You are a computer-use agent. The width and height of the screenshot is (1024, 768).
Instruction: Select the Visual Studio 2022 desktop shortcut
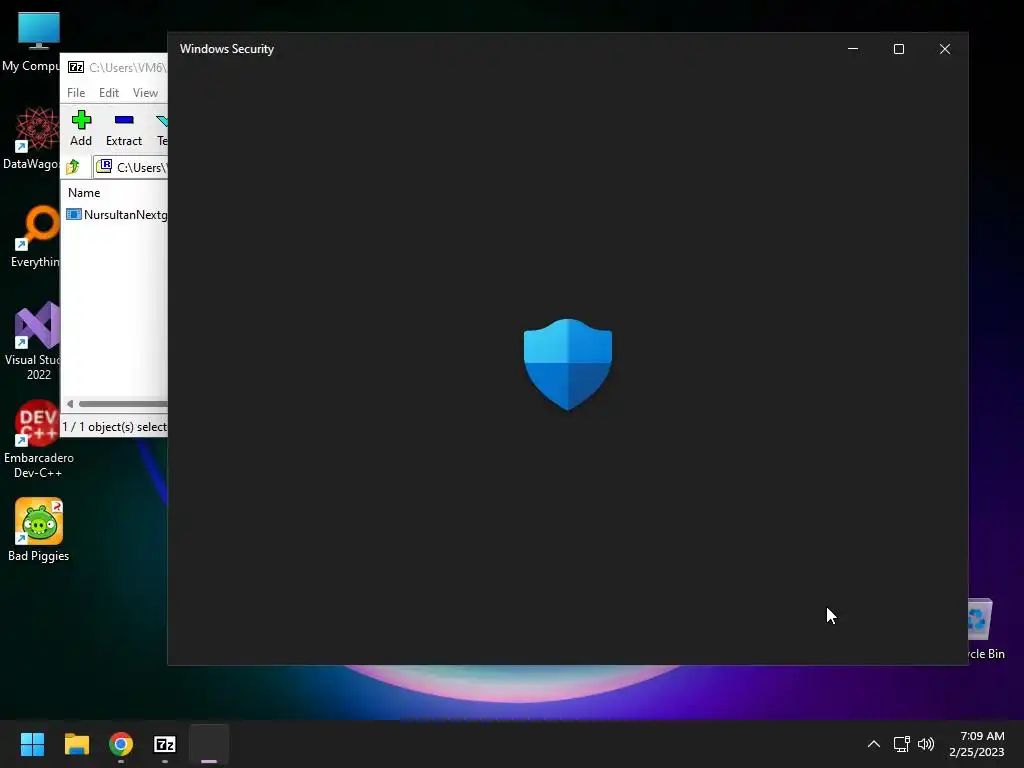(x=34, y=341)
